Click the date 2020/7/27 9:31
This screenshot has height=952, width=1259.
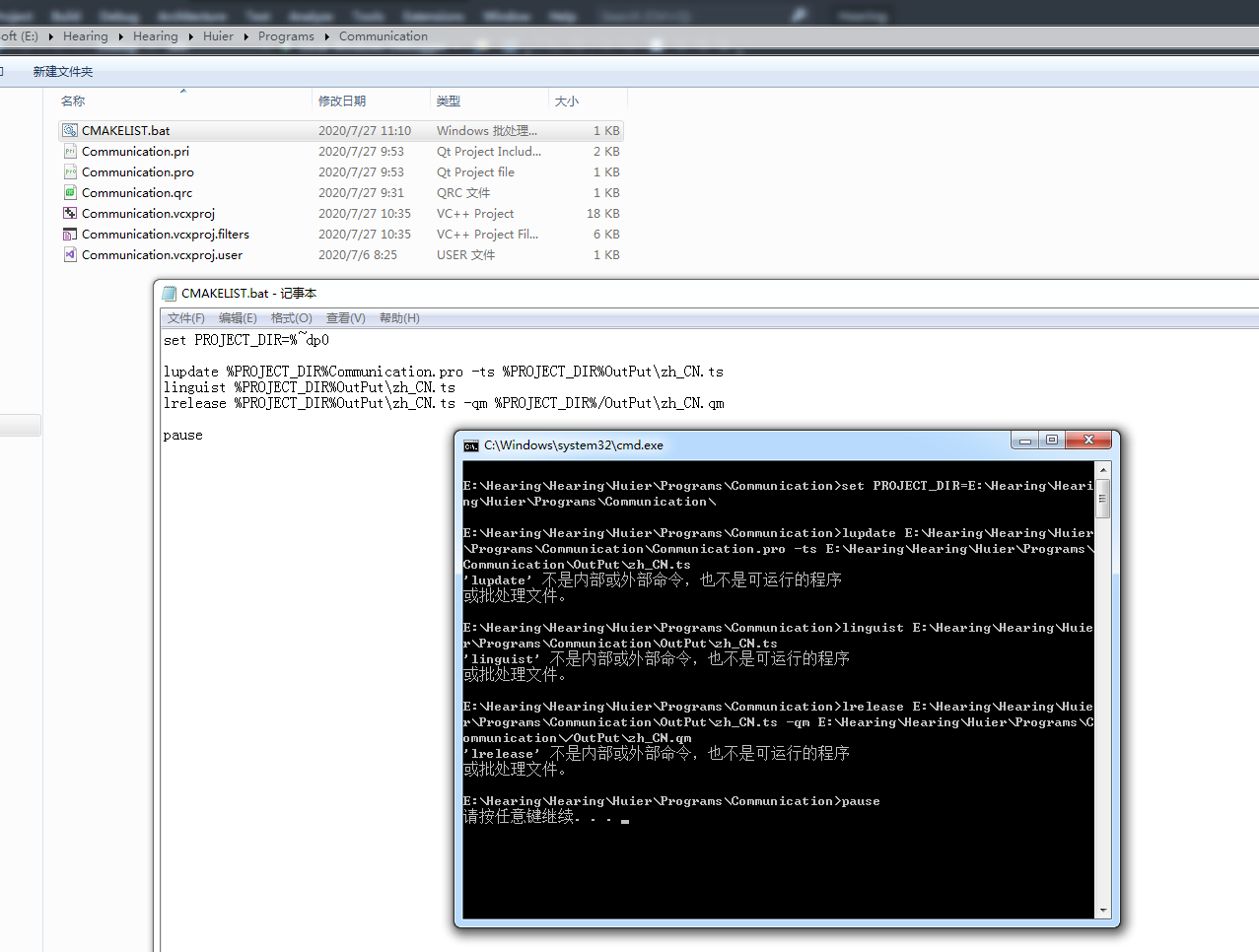pyautogui.click(x=361, y=192)
